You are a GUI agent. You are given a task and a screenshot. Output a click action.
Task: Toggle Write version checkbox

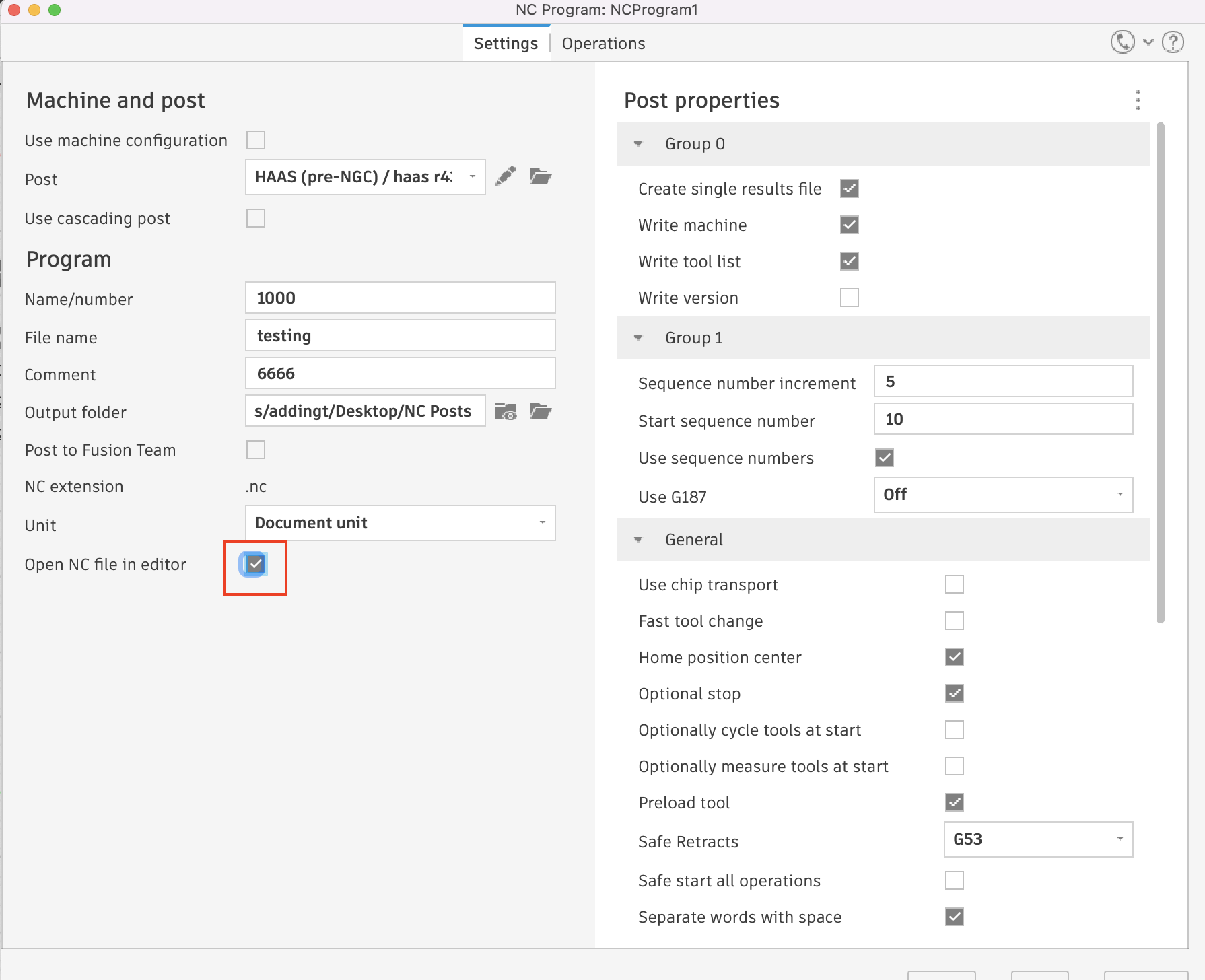[x=850, y=297]
